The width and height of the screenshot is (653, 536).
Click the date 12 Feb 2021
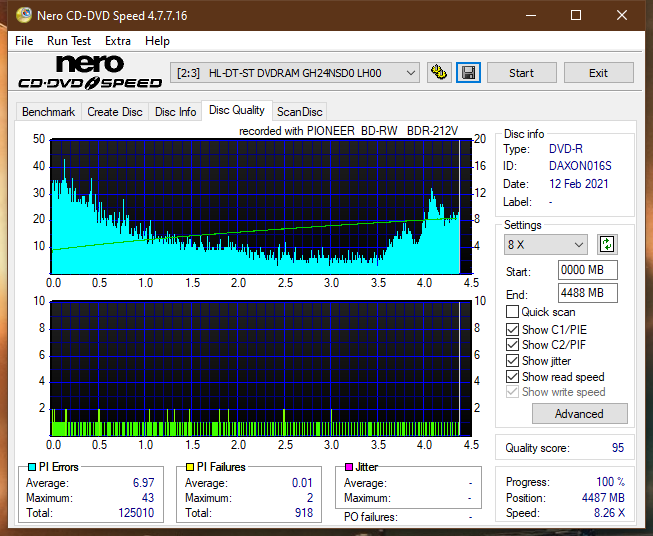[x=578, y=184]
